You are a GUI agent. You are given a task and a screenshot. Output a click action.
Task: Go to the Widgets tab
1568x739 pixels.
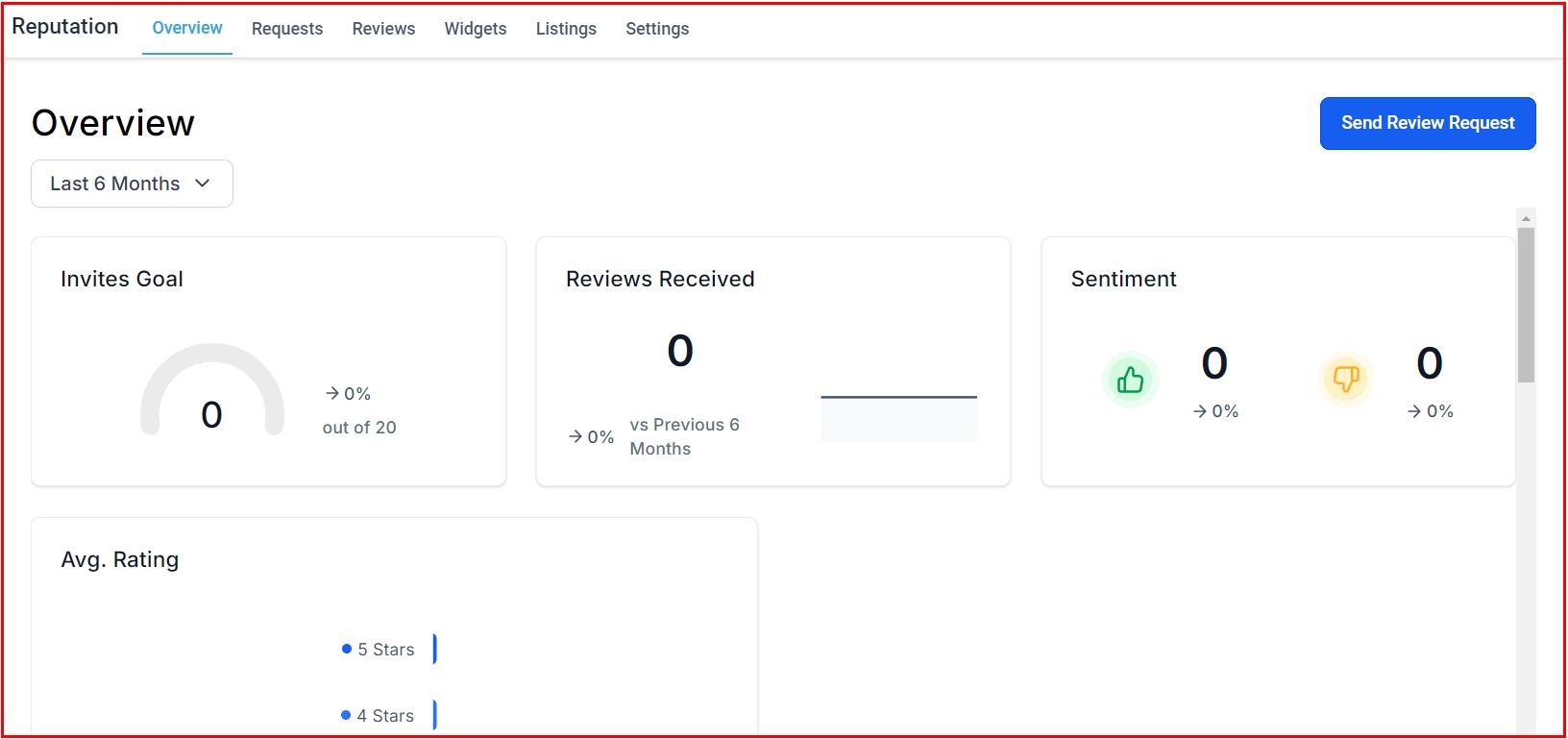[x=476, y=29]
